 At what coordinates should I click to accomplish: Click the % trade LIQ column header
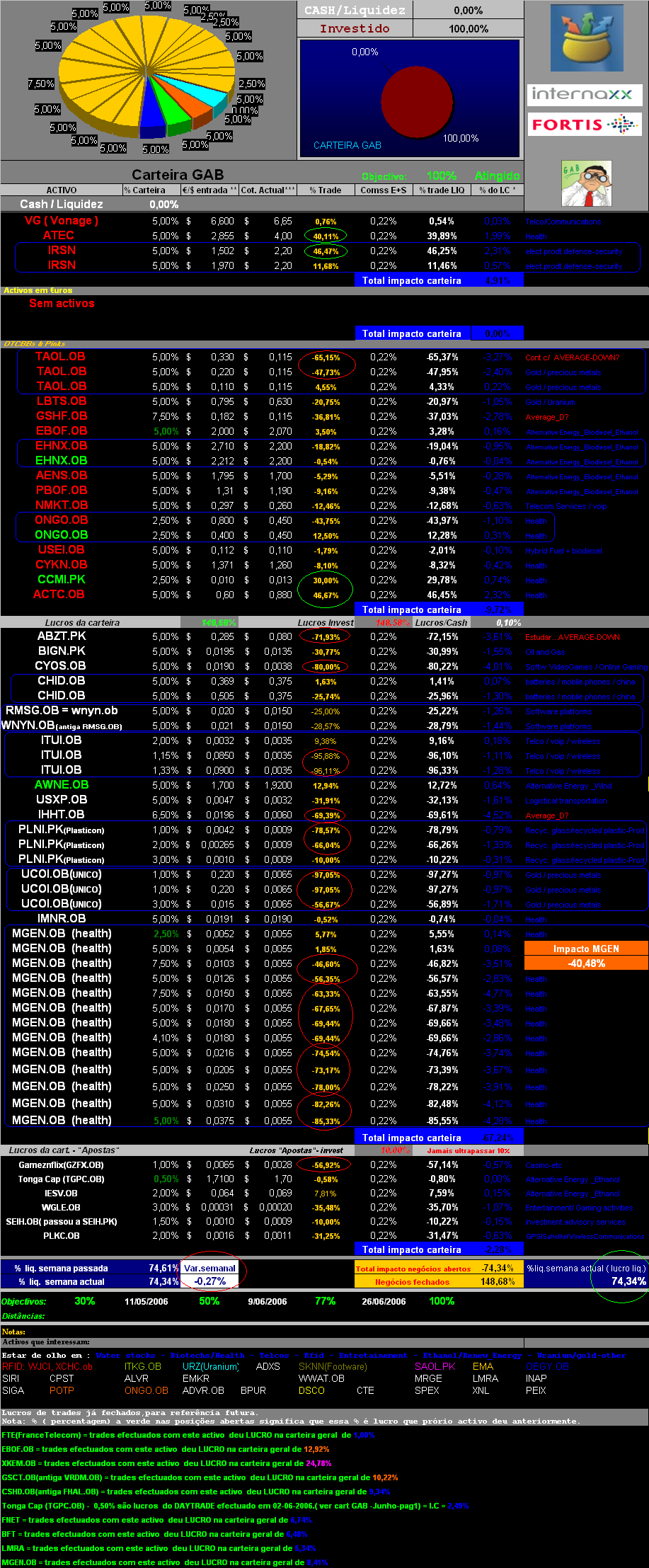442,190
